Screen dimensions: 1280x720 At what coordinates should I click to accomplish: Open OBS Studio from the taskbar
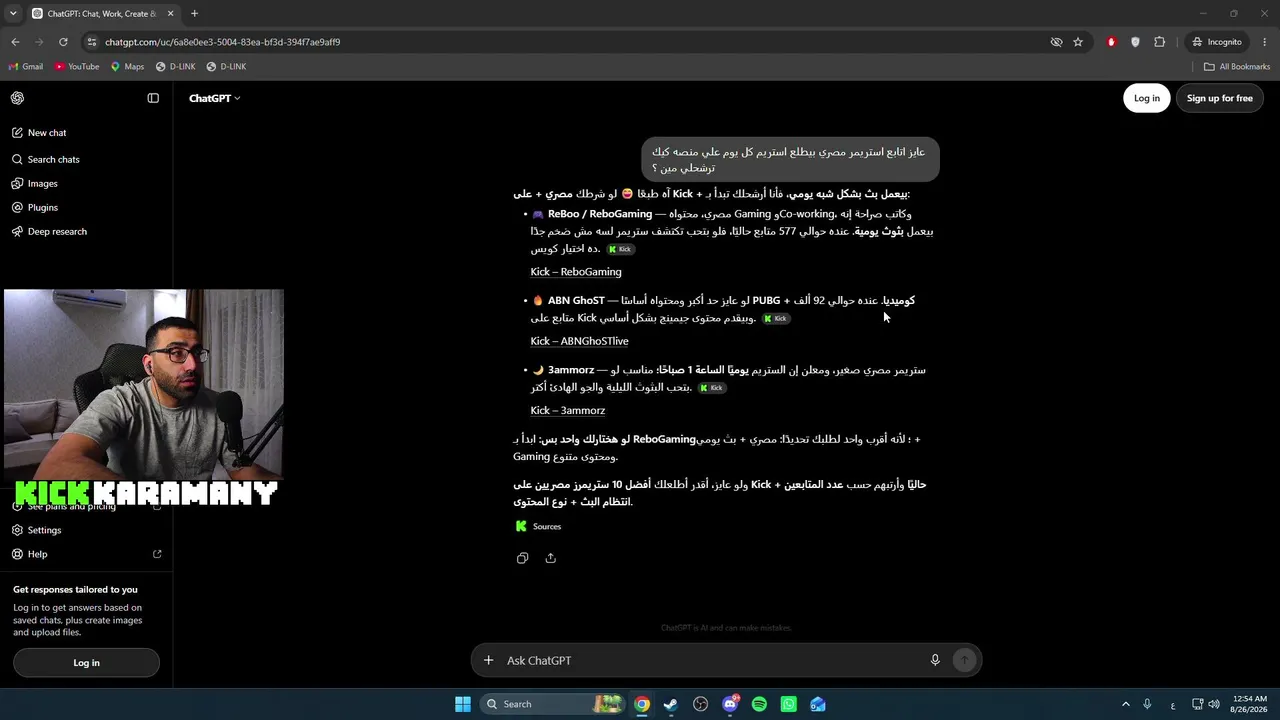[x=700, y=704]
